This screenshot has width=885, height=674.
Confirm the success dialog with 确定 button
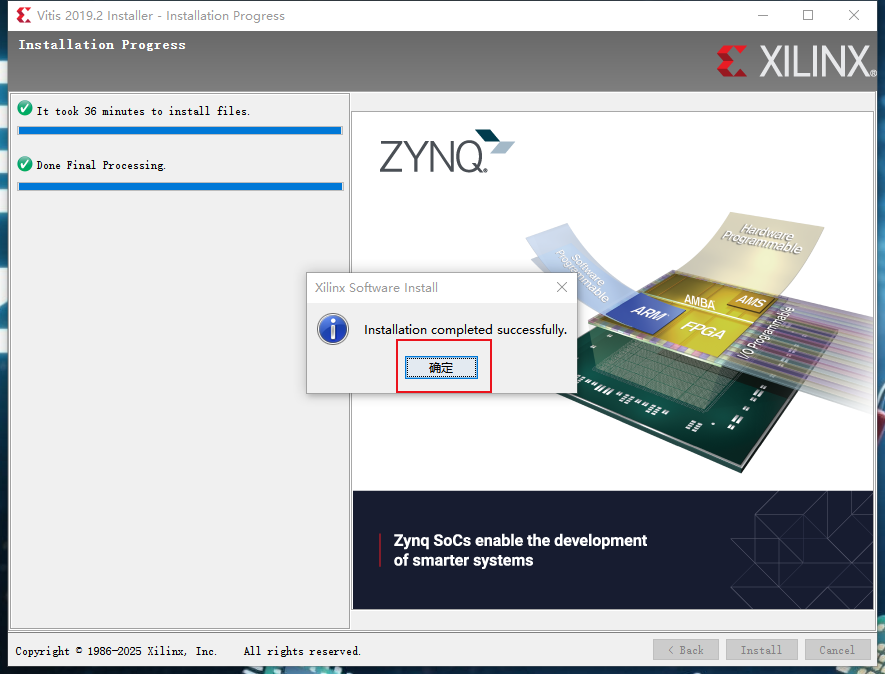[441, 367]
